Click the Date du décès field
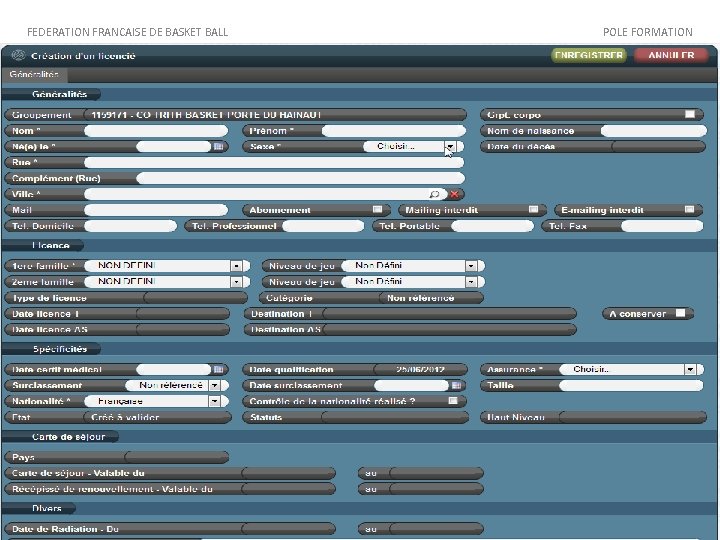This screenshot has height=540, width=720. pyautogui.click(x=658, y=146)
